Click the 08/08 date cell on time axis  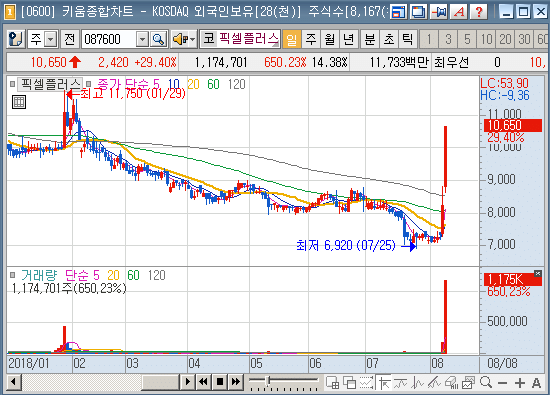point(503,363)
